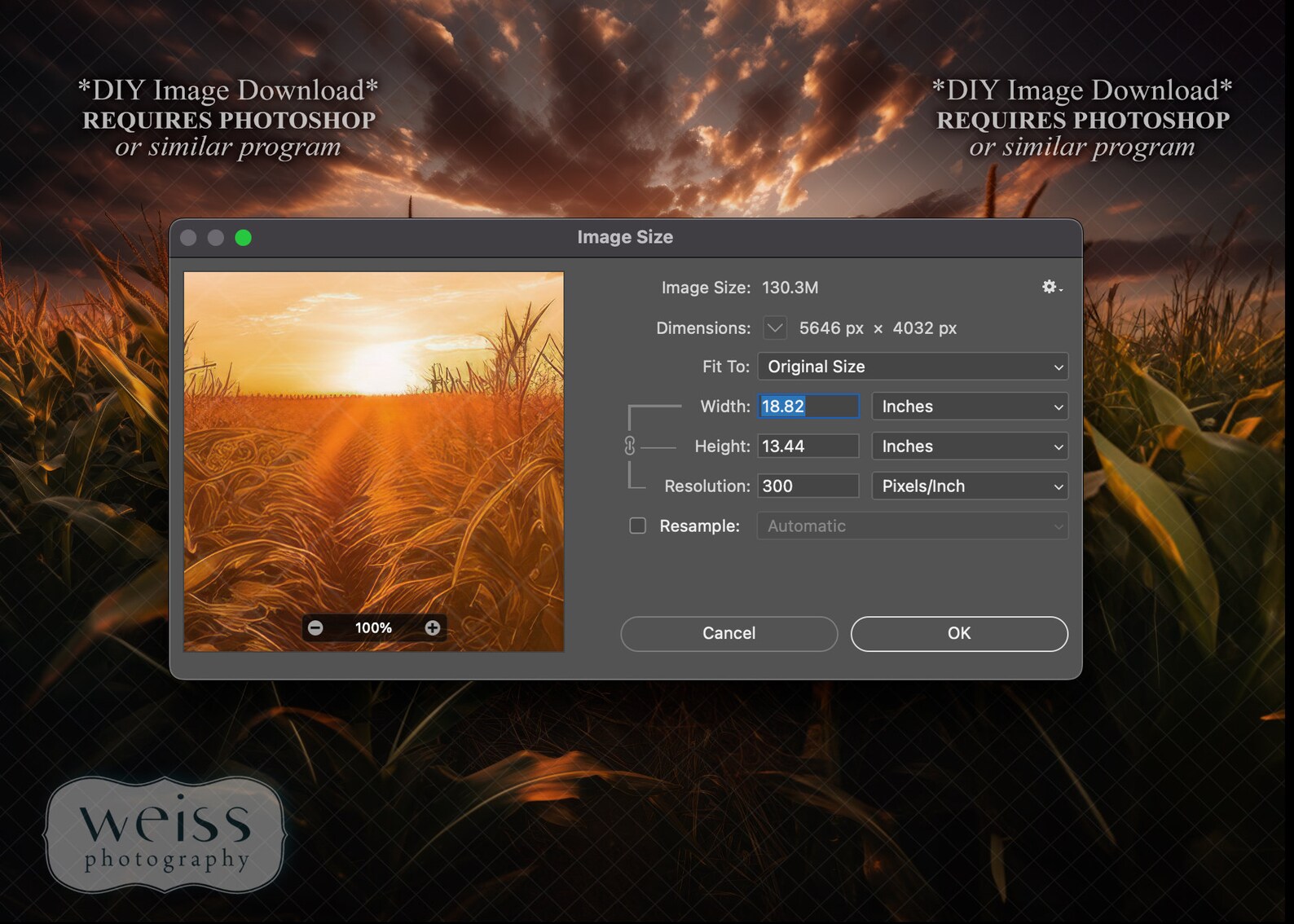
Task: Open the Width units Inches dropdown
Action: click(970, 406)
